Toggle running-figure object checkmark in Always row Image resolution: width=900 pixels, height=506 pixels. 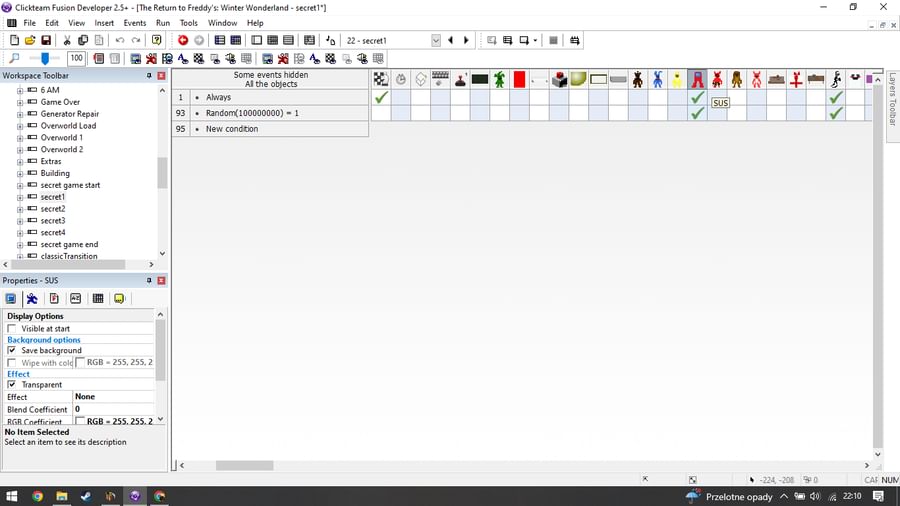836,98
